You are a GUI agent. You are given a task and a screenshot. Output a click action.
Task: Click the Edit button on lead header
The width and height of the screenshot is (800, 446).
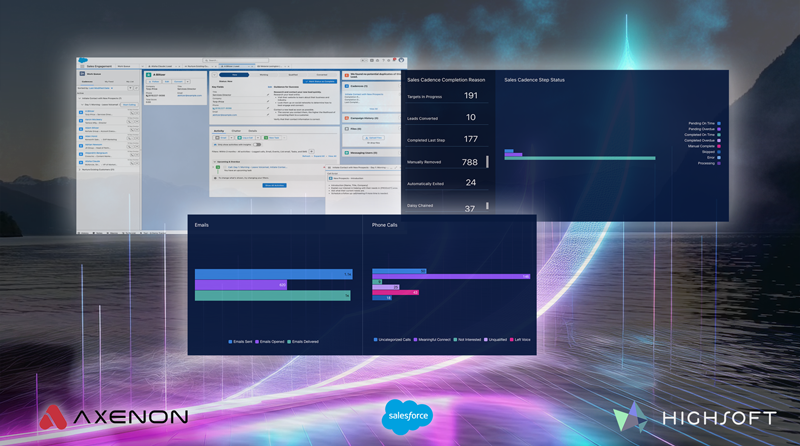[167, 82]
